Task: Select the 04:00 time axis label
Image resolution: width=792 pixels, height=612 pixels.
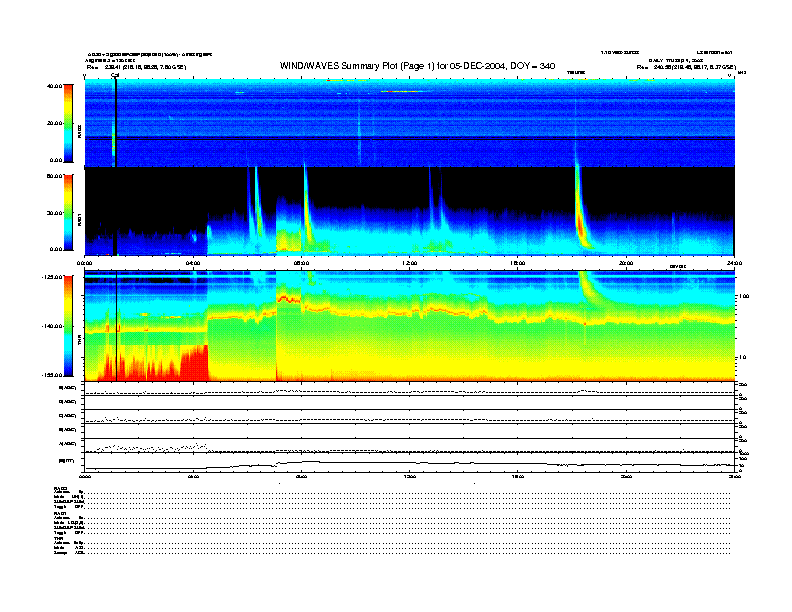Action: tap(197, 263)
